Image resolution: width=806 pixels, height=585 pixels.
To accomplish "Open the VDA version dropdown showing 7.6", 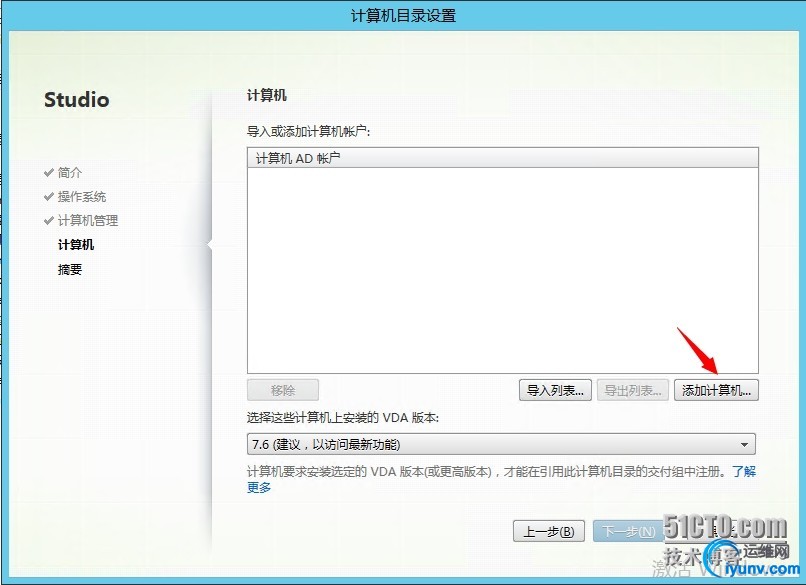I will [x=501, y=444].
